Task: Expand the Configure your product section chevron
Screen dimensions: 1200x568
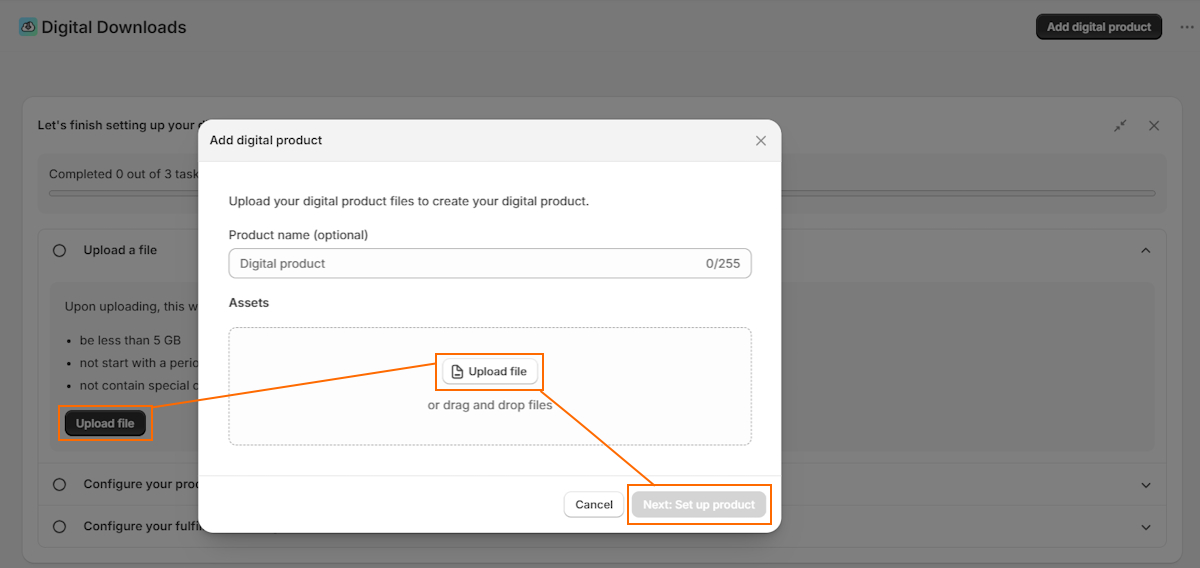Action: [1146, 485]
